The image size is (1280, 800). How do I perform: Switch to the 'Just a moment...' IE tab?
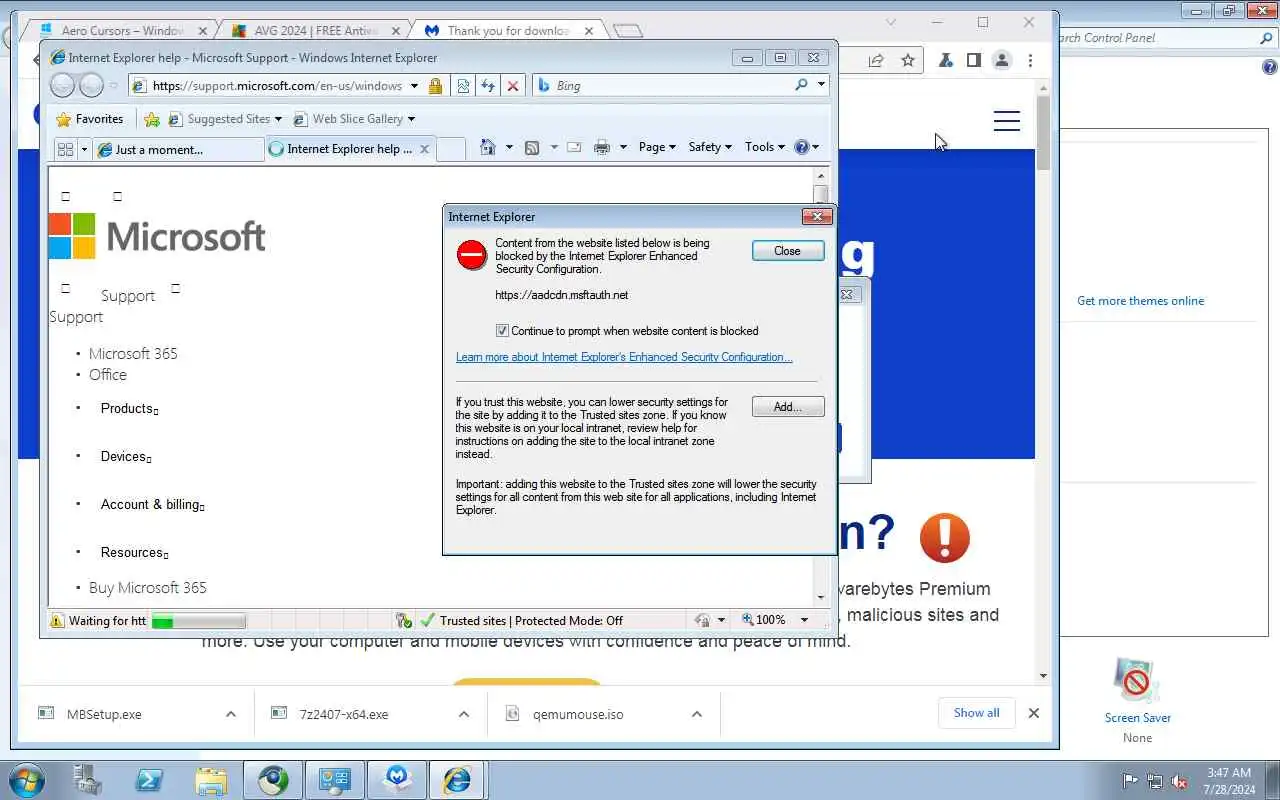[179, 149]
